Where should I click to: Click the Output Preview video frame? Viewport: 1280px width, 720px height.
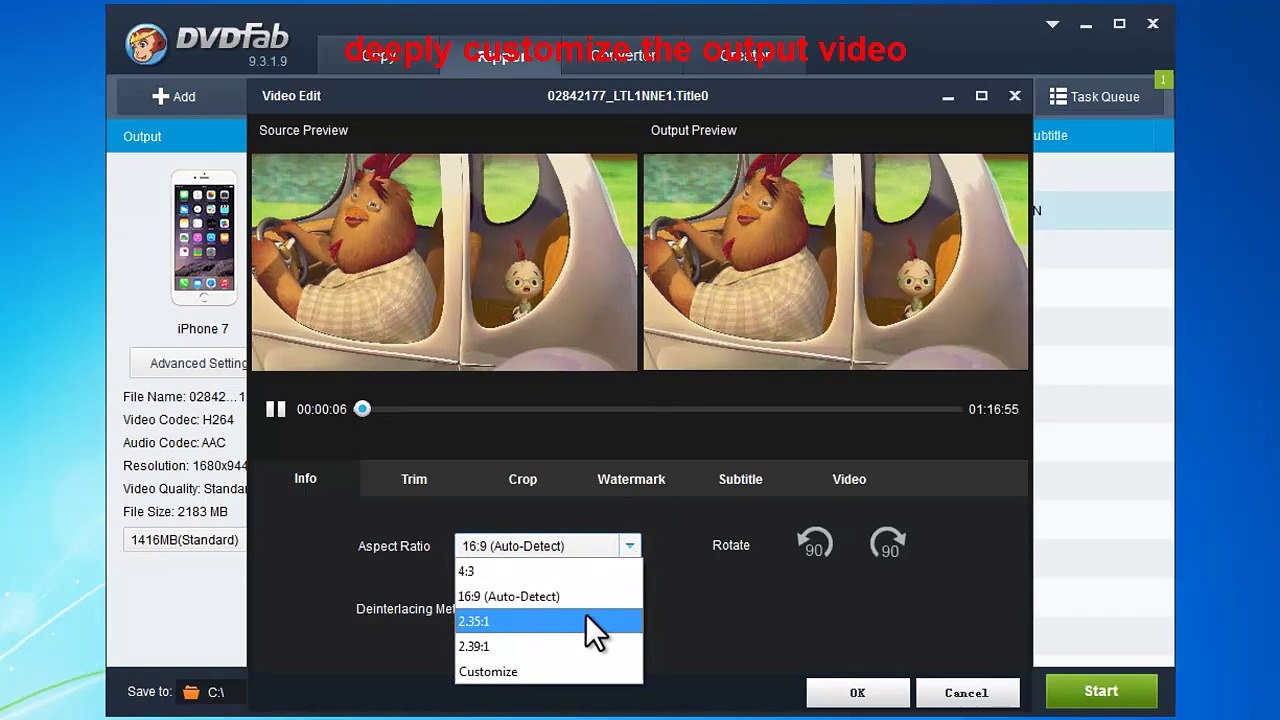tap(836, 262)
